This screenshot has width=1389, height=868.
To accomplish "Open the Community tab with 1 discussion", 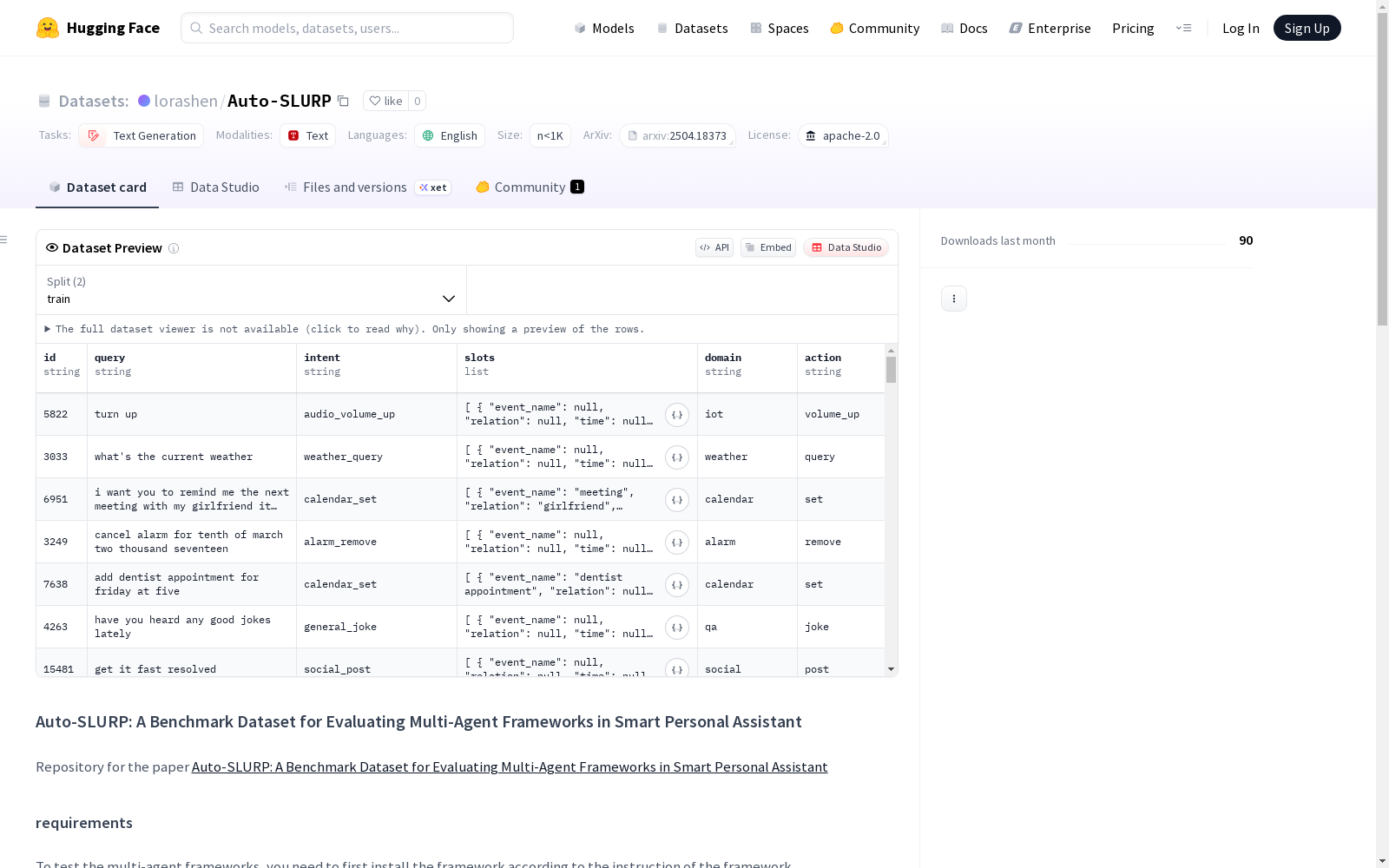I will pyautogui.click(x=530, y=187).
